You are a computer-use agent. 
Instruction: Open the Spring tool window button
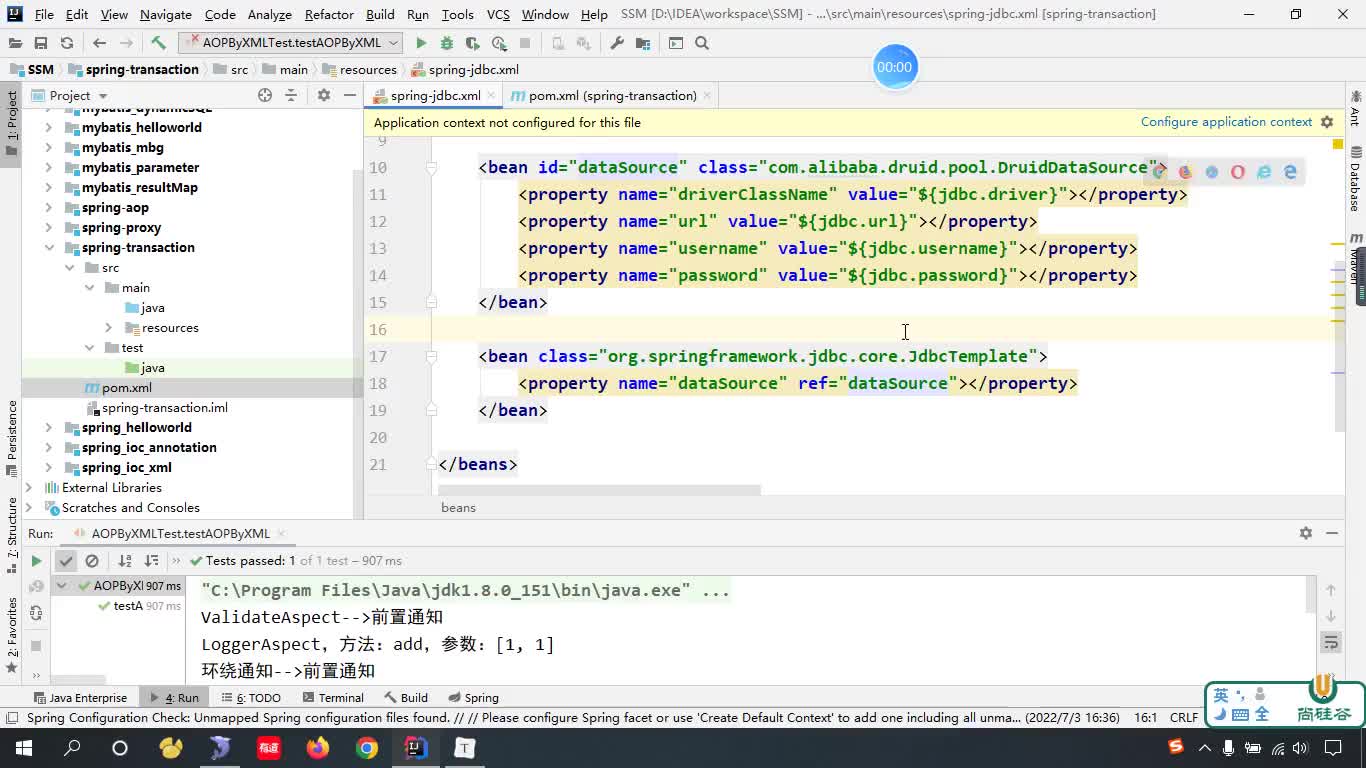point(473,698)
